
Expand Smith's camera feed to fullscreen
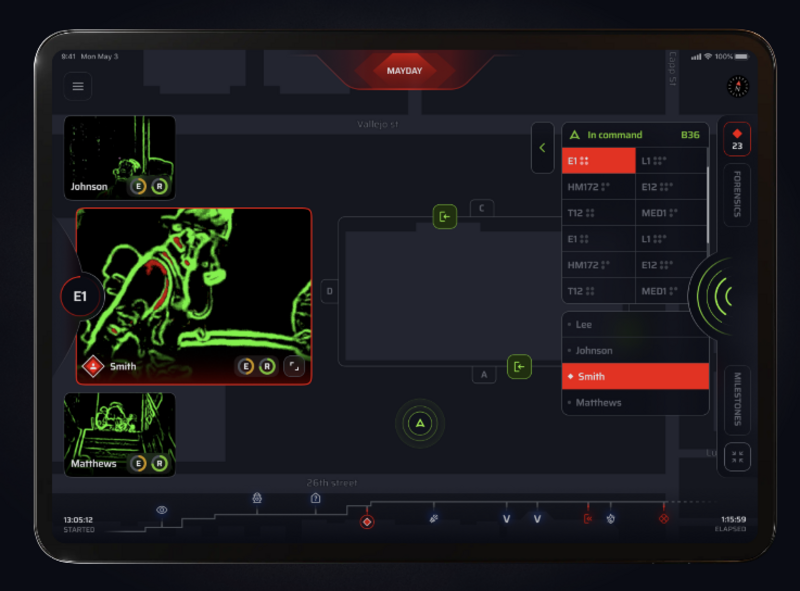(x=294, y=366)
